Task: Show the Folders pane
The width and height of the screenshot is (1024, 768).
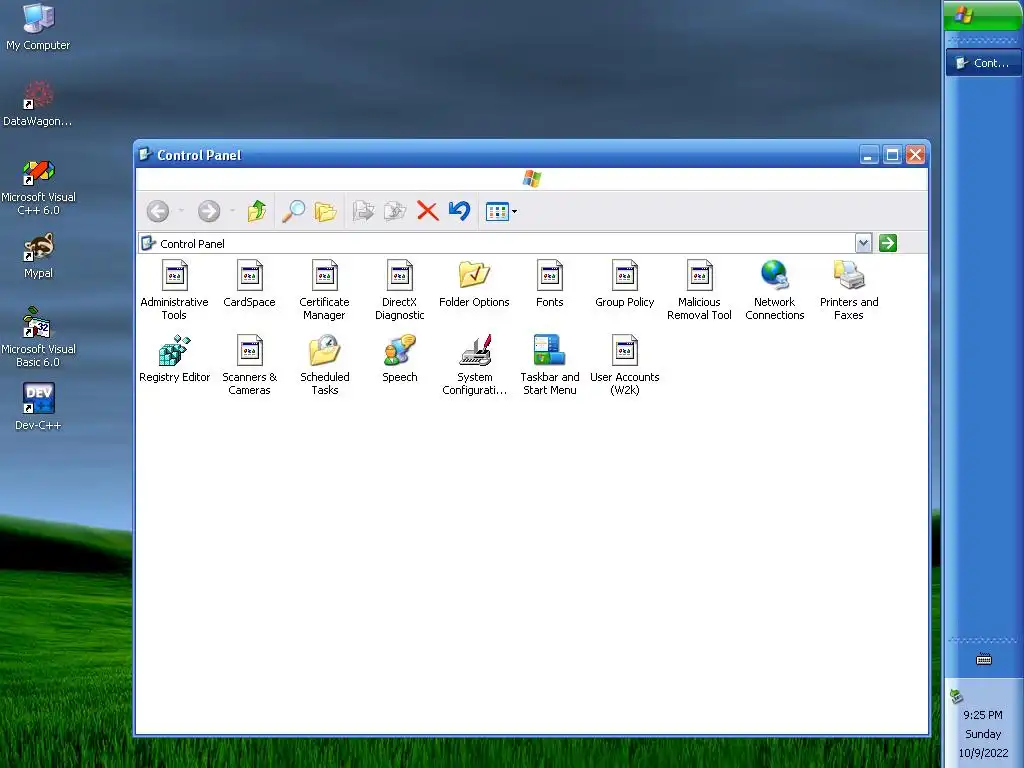Action: click(x=325, y=211)
